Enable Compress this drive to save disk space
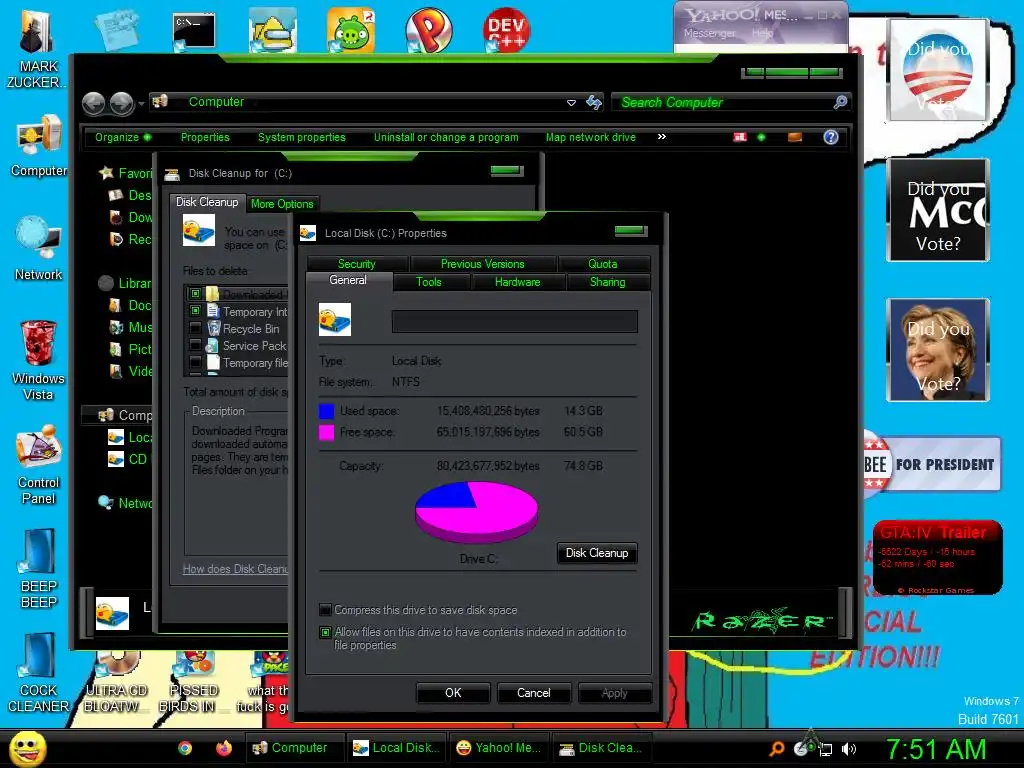 (x=325, y=610)
